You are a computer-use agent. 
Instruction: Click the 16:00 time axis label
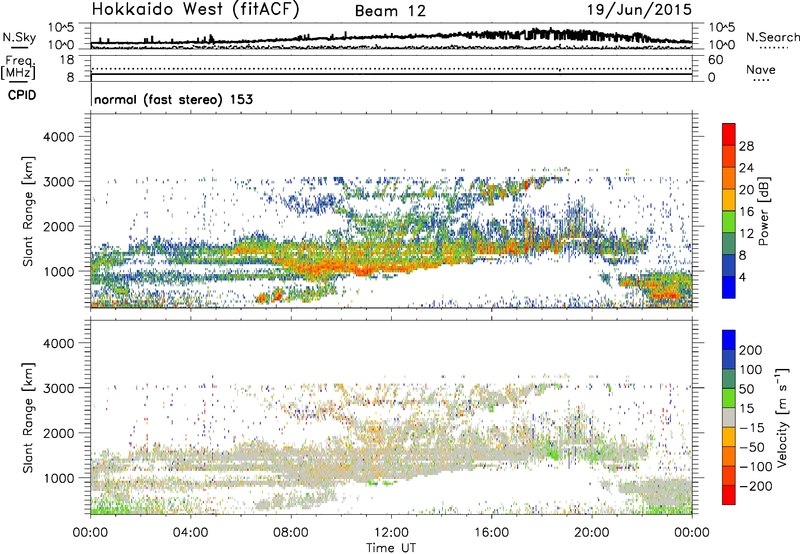pyautogui.click(x=491, y=533)
